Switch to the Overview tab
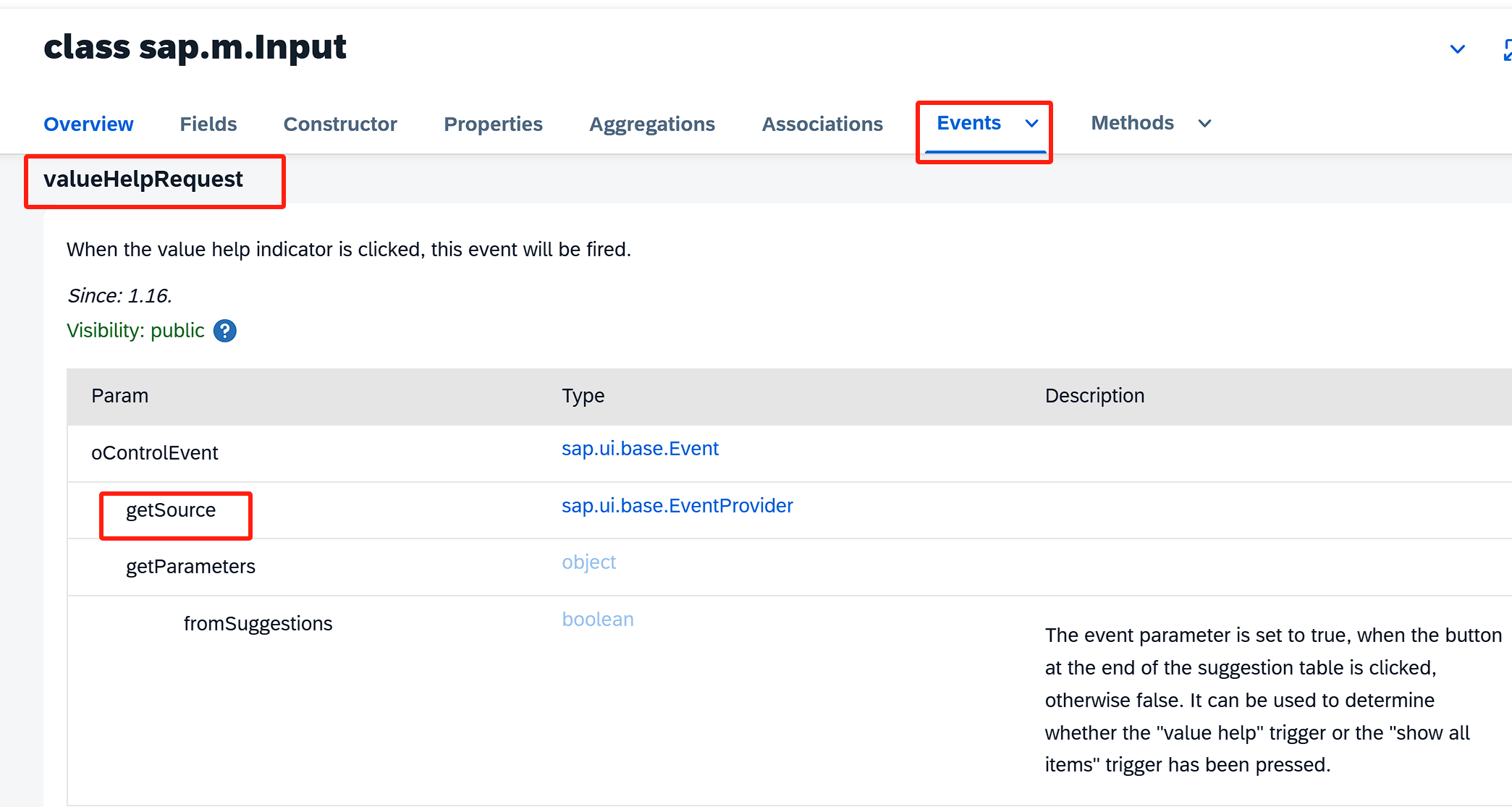1512x807 pixels. (x=88, y=124)
